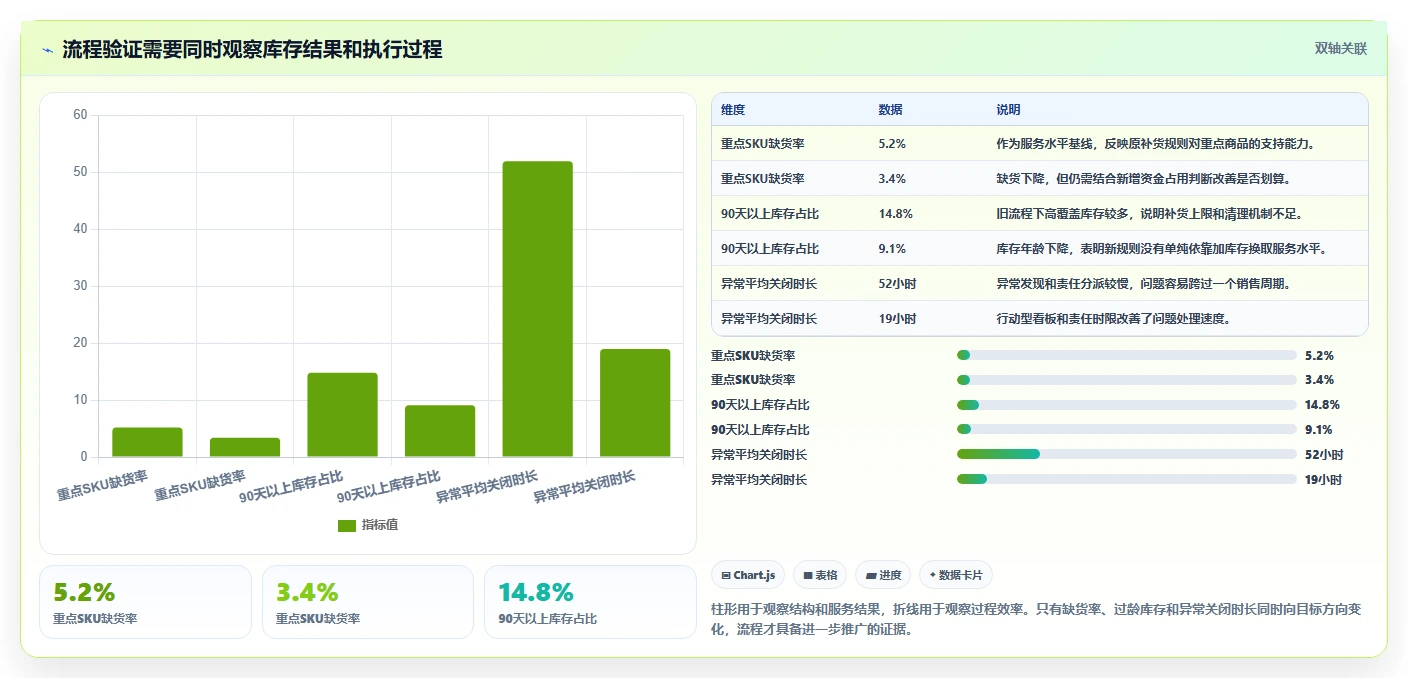Toggle the 指标值 legend color box
The width and height of the screenshot is (1408, 678).
(347, 525)
